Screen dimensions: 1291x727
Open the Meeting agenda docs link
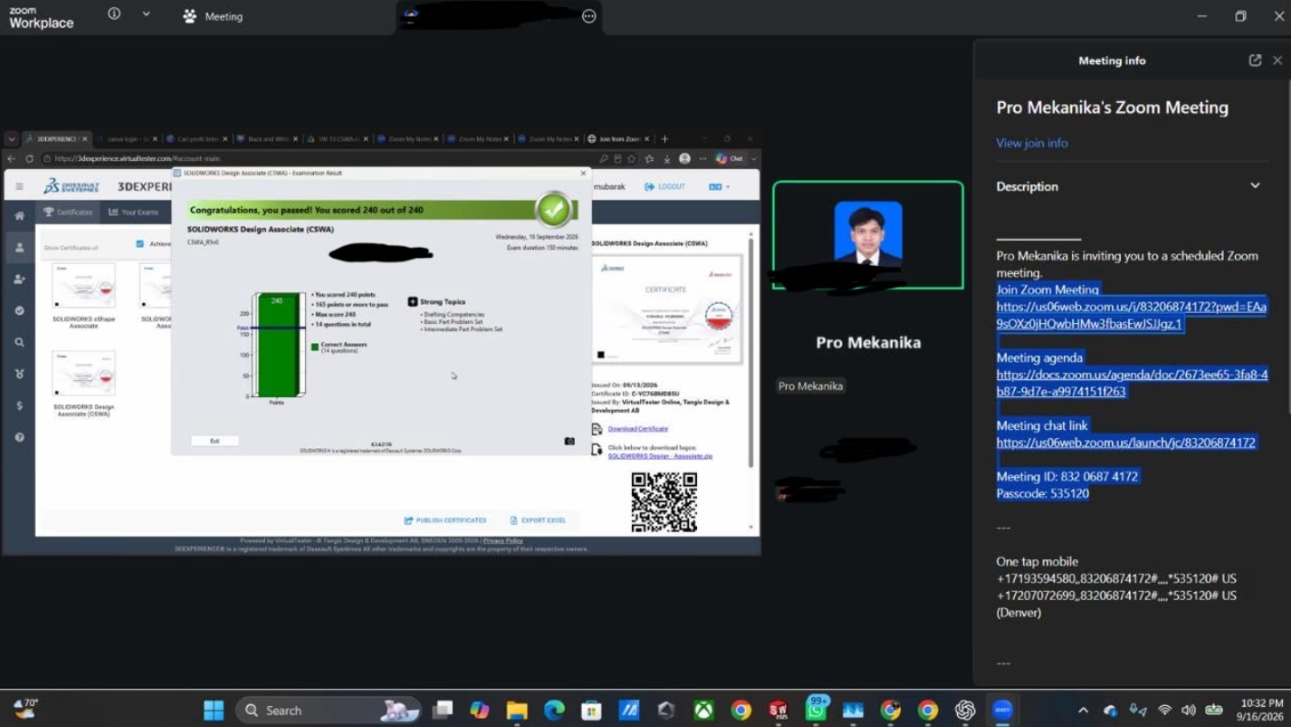(x=1132, y=383)
